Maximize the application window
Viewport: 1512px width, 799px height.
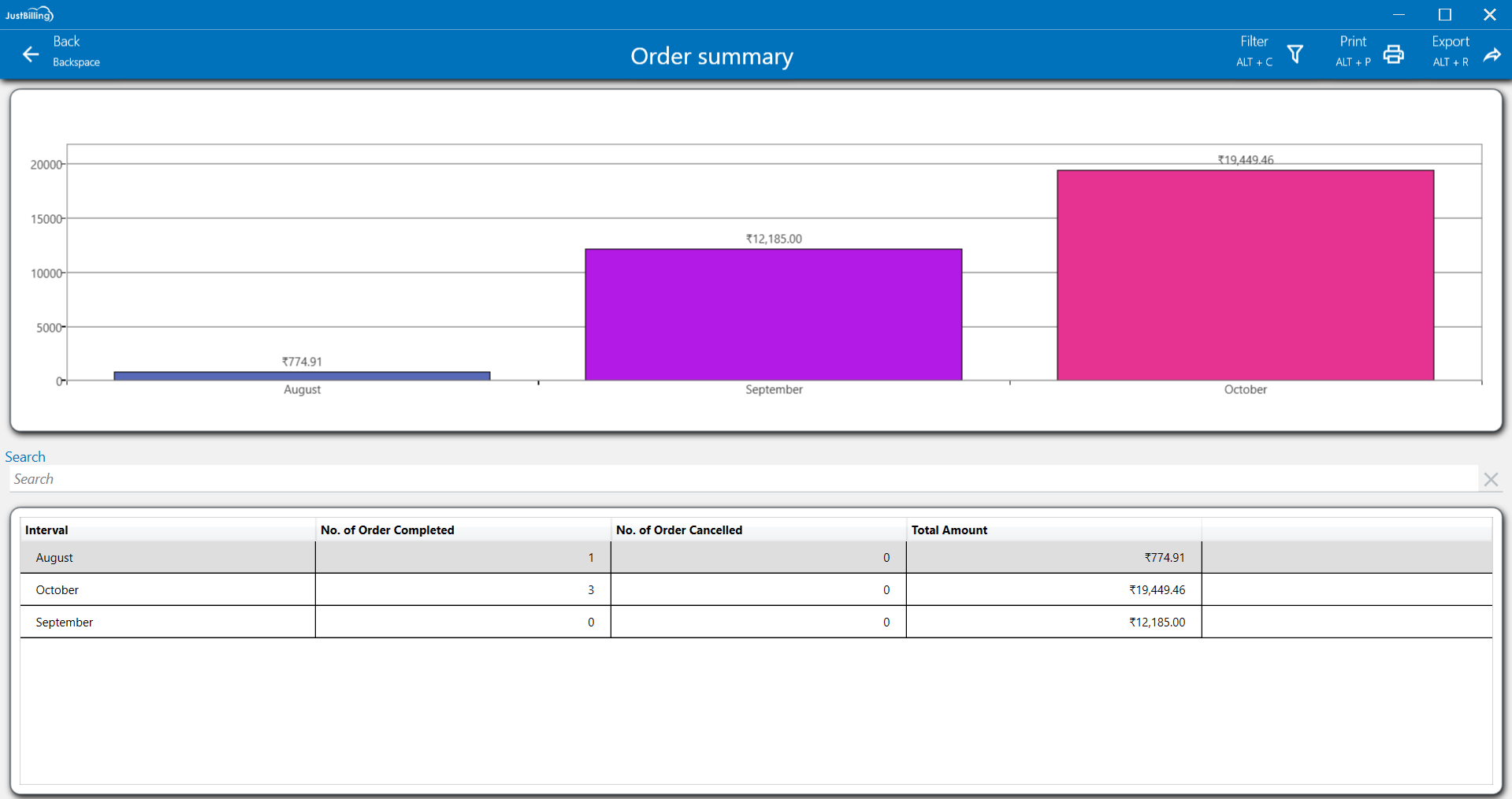(x=1444, y=14)
